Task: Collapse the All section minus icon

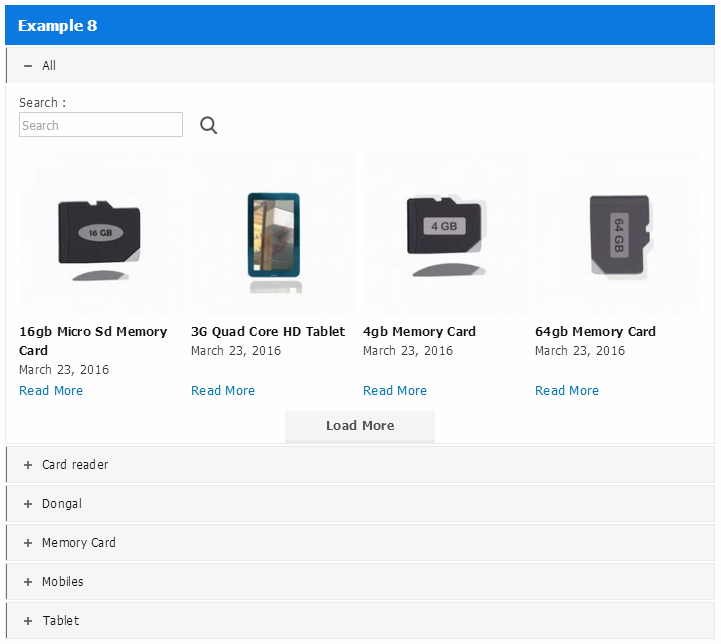Action: (x=28, y=66)
